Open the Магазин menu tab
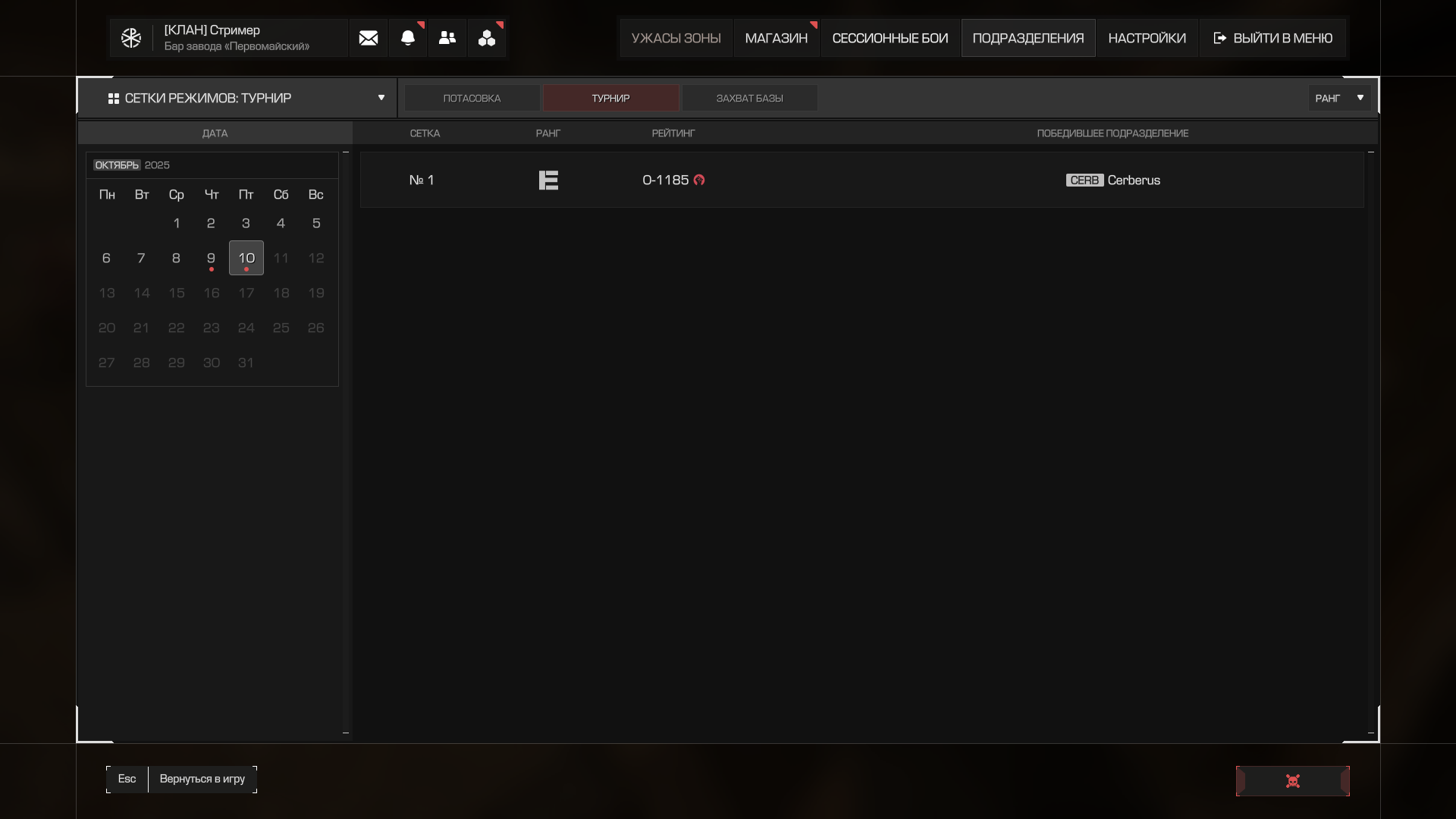This screenshot has width=1456, height=819. 776,38
